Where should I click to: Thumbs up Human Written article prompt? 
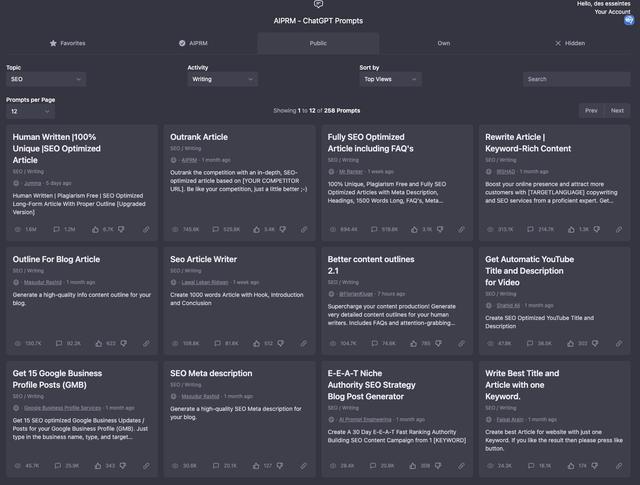(96, 229)
